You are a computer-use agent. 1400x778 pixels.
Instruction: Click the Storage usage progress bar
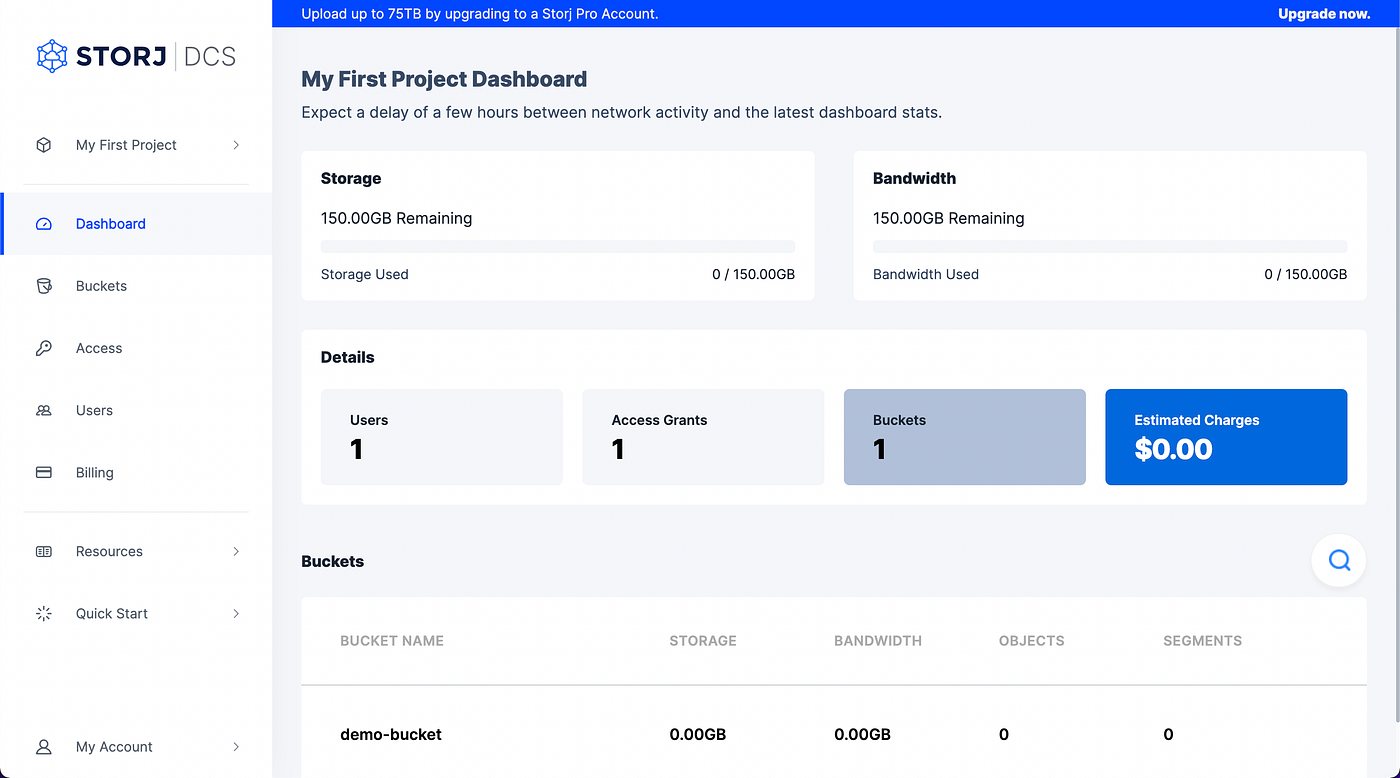pyautogui.click(x=558, y=246)
